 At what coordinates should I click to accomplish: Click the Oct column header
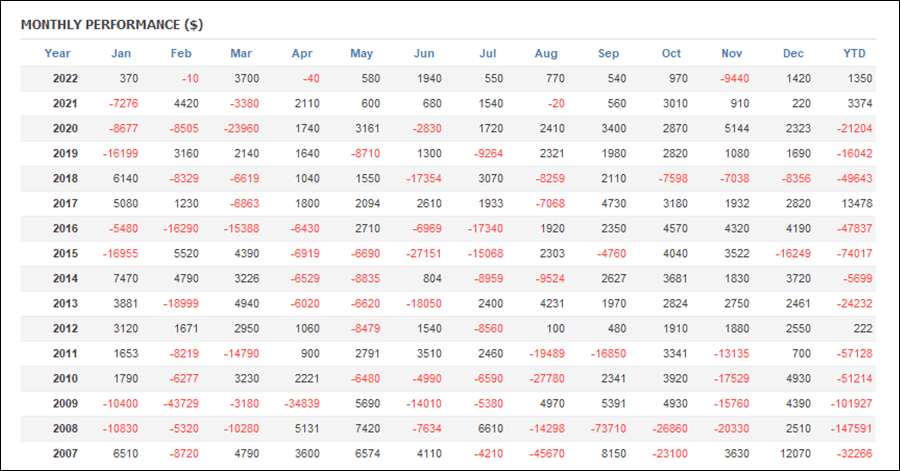(x=671, y=53)
